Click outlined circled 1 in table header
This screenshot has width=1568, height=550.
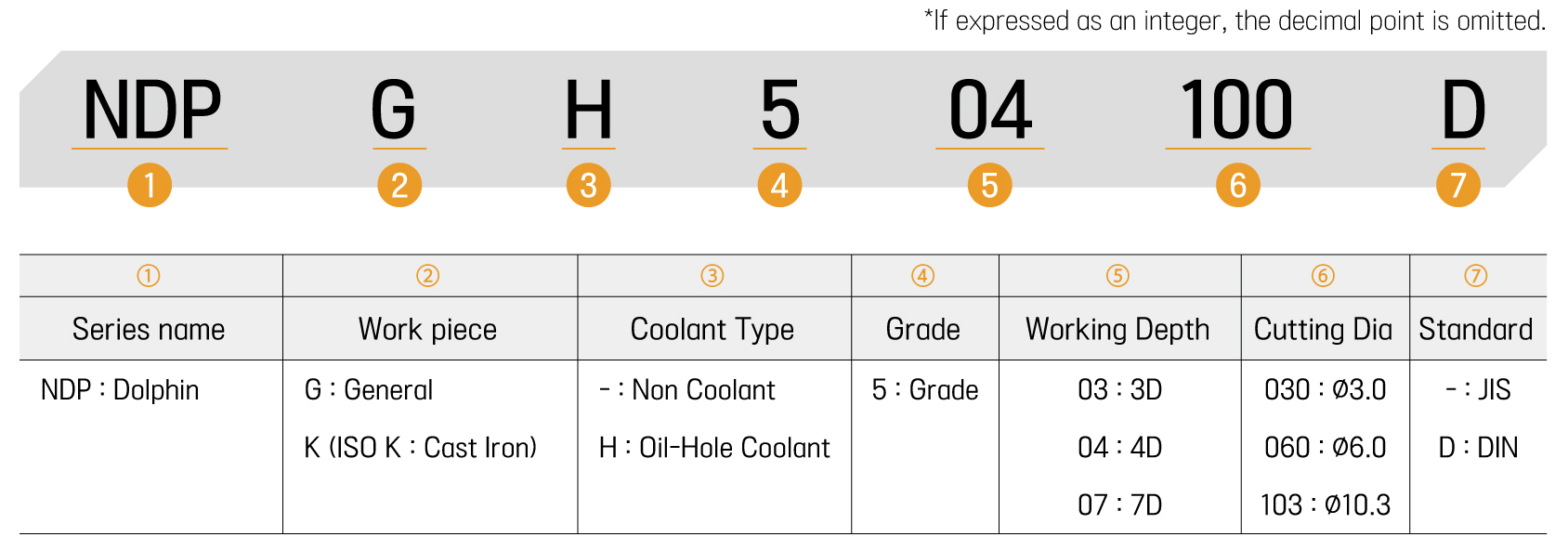point(149,276)
